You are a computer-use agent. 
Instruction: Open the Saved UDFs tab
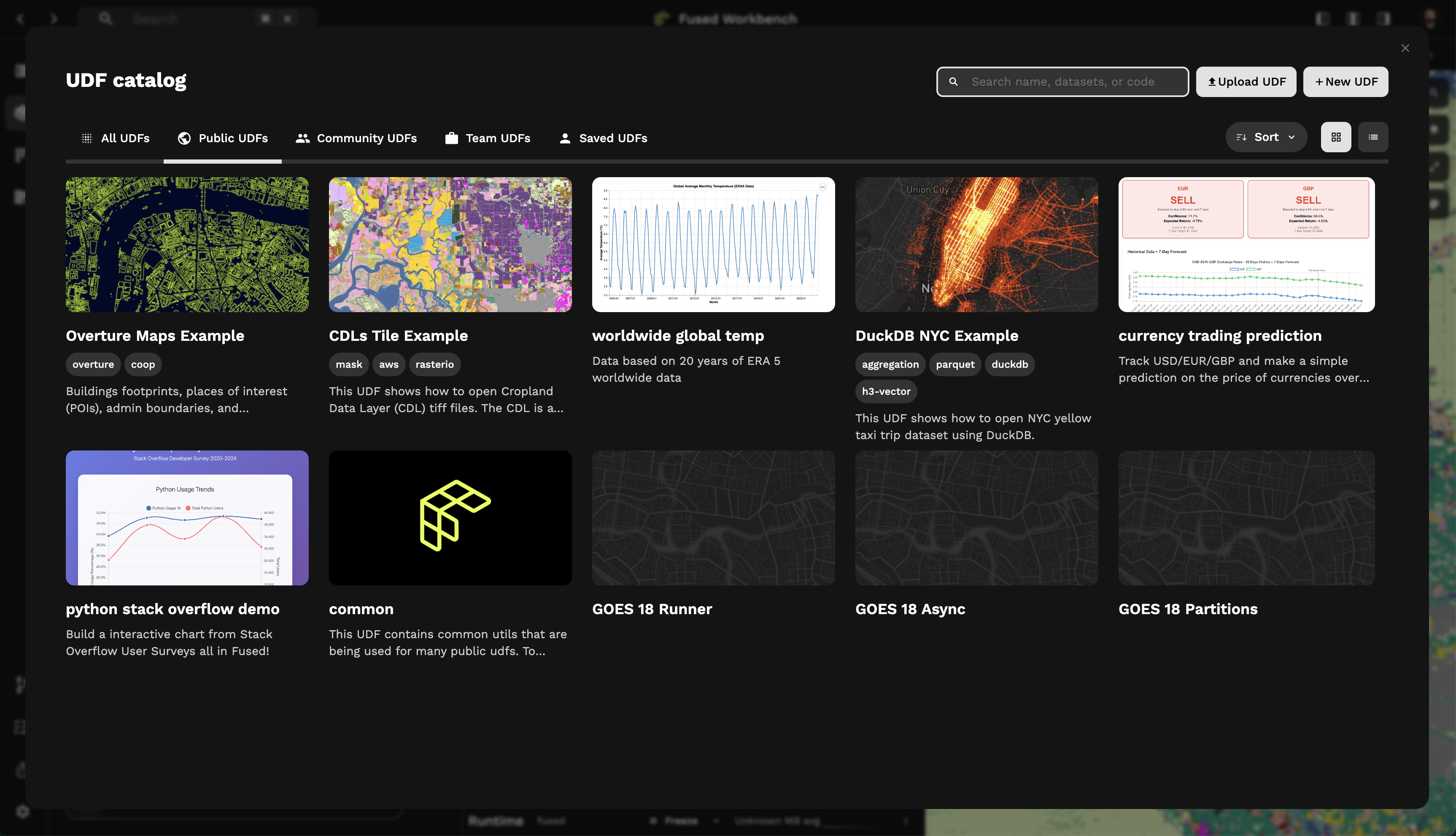pyautogui.click(x=603, y=138)
